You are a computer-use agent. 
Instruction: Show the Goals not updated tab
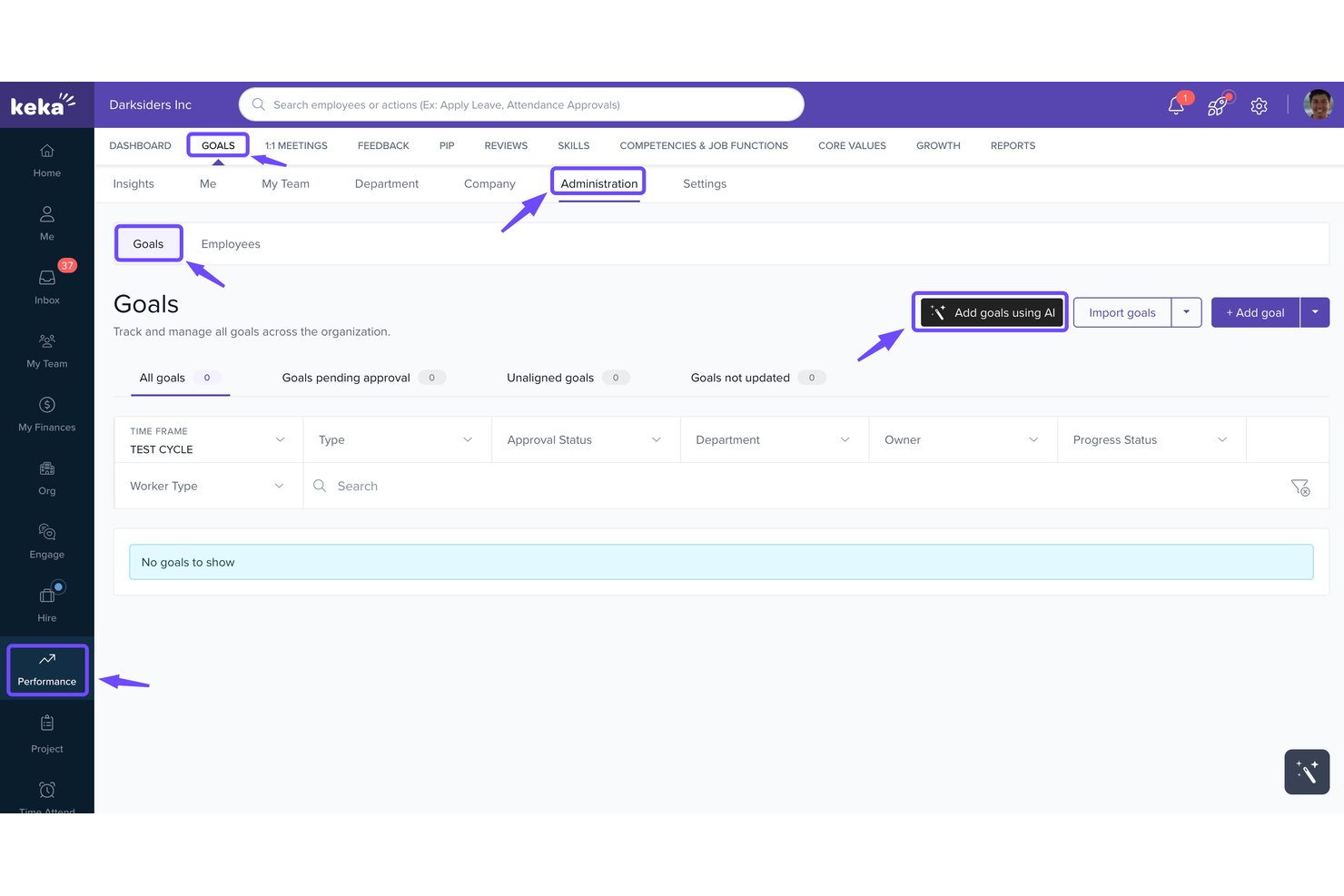click(758, 378)
